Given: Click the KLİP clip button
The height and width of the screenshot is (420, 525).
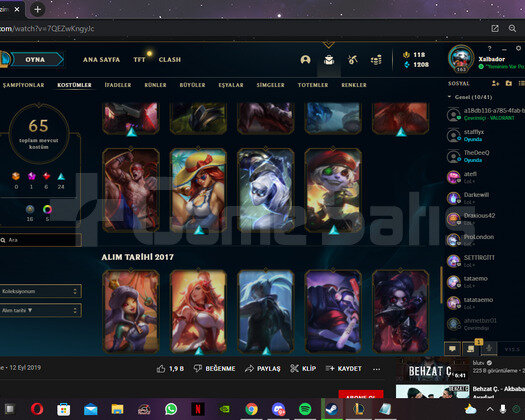Looking at the screenshot, I should (x=303, y=369).
